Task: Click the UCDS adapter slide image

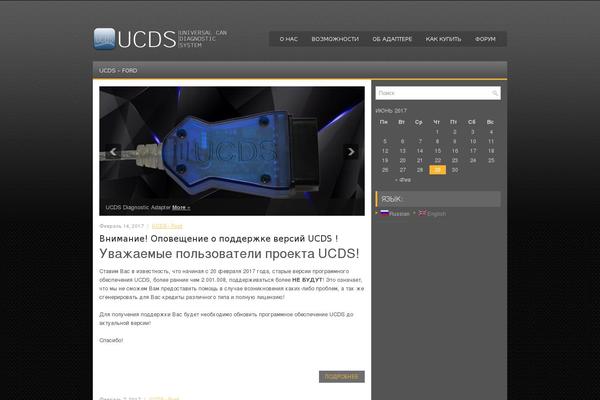Action: (232, 151)
